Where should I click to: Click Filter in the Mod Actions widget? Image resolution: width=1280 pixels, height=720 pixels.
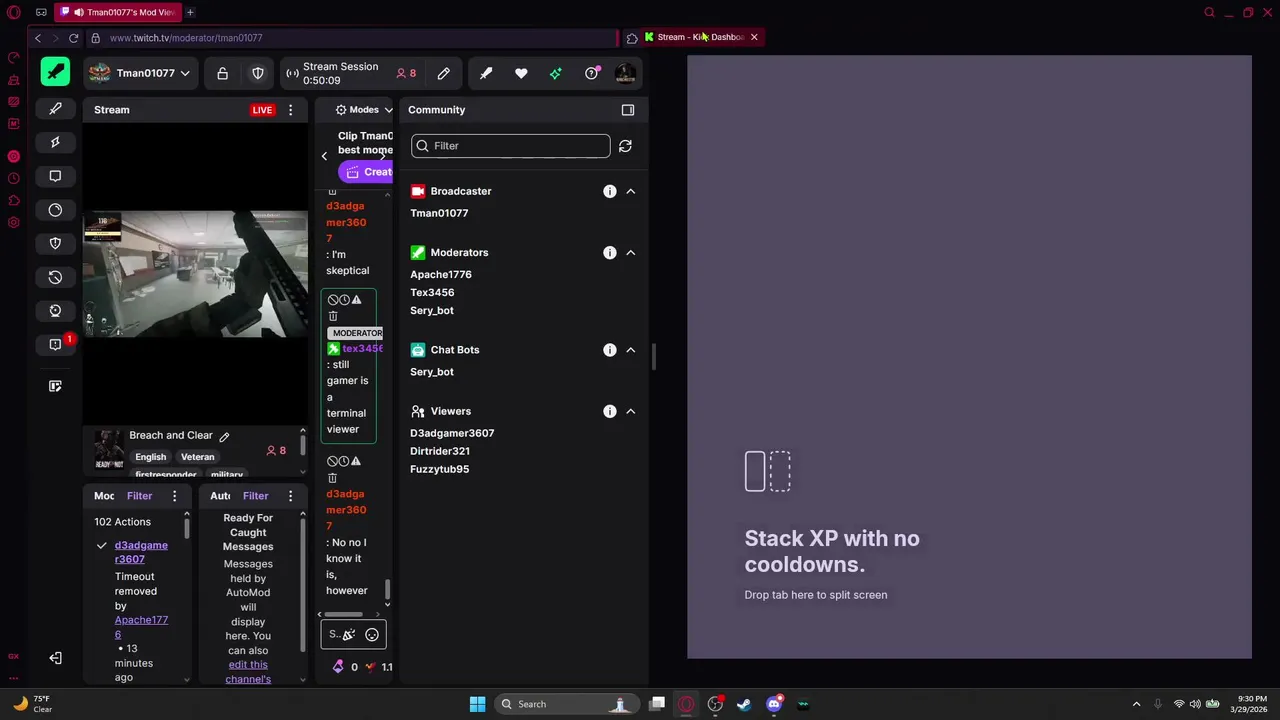pos(139,496)
